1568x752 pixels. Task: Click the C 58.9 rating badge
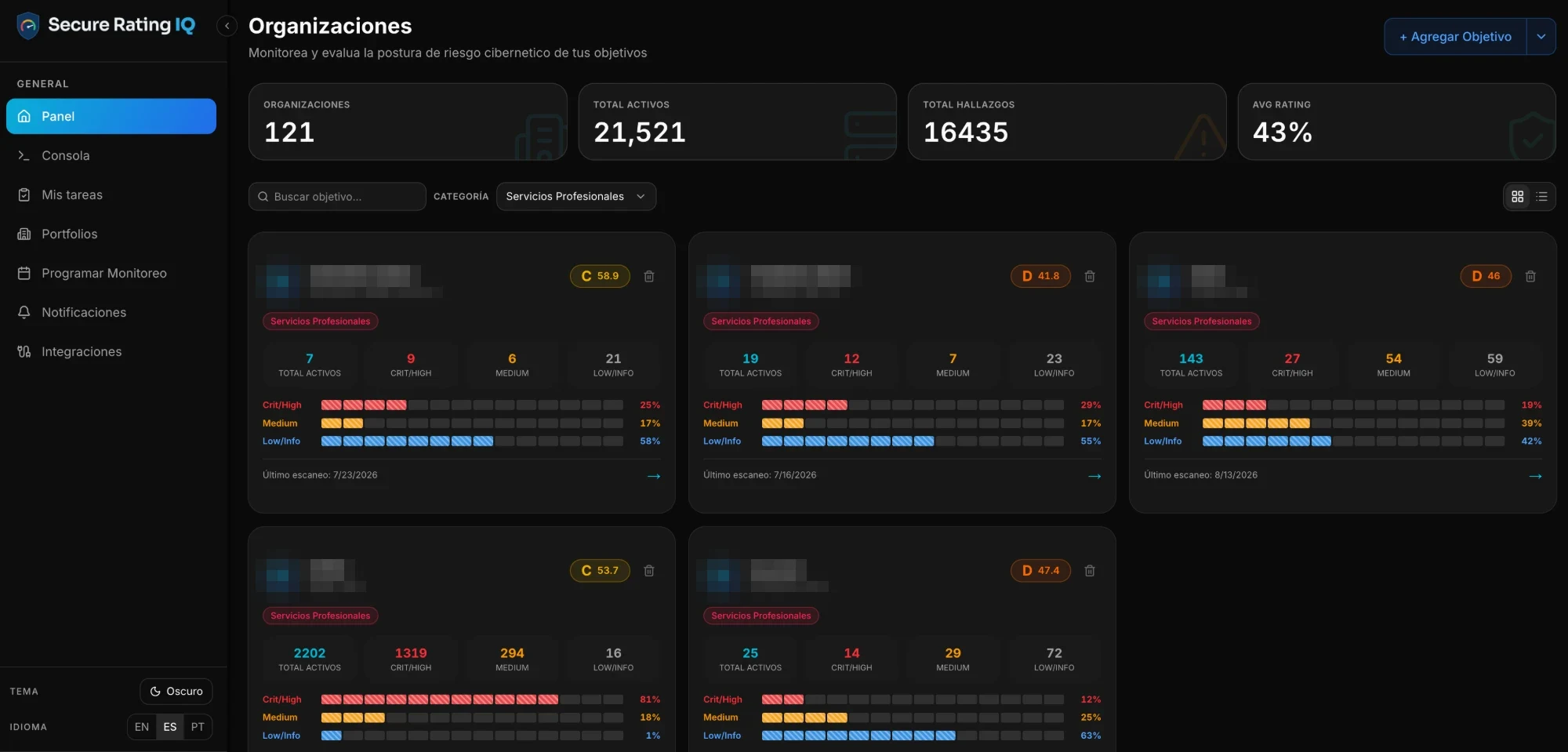600,276
